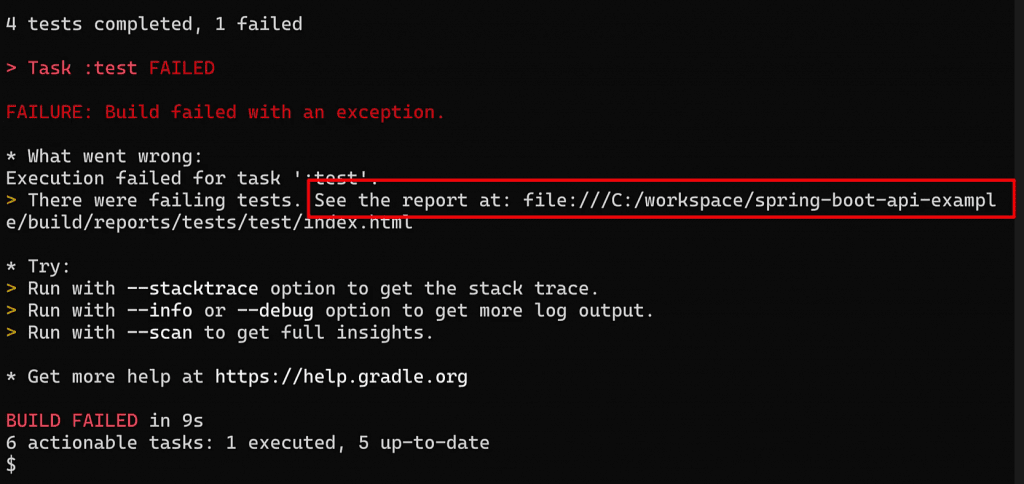Click the build/reports/tests/test/index.html path continuation
Image resolution: width=1024 pixels, height=484 pixels.
(x=209, y=223)
